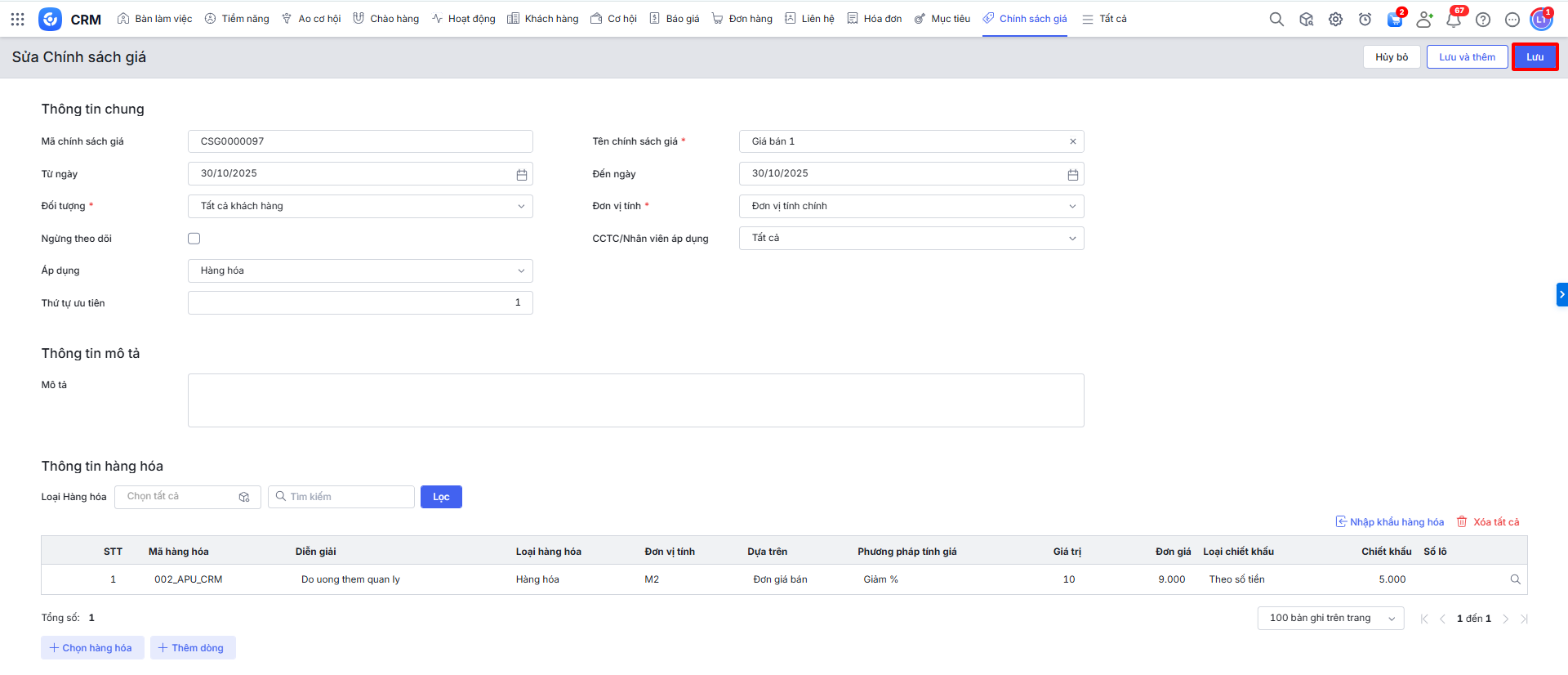Click the Lưu button
The height and width of the screenshot is (675, 1568).
coord(1535,57)
